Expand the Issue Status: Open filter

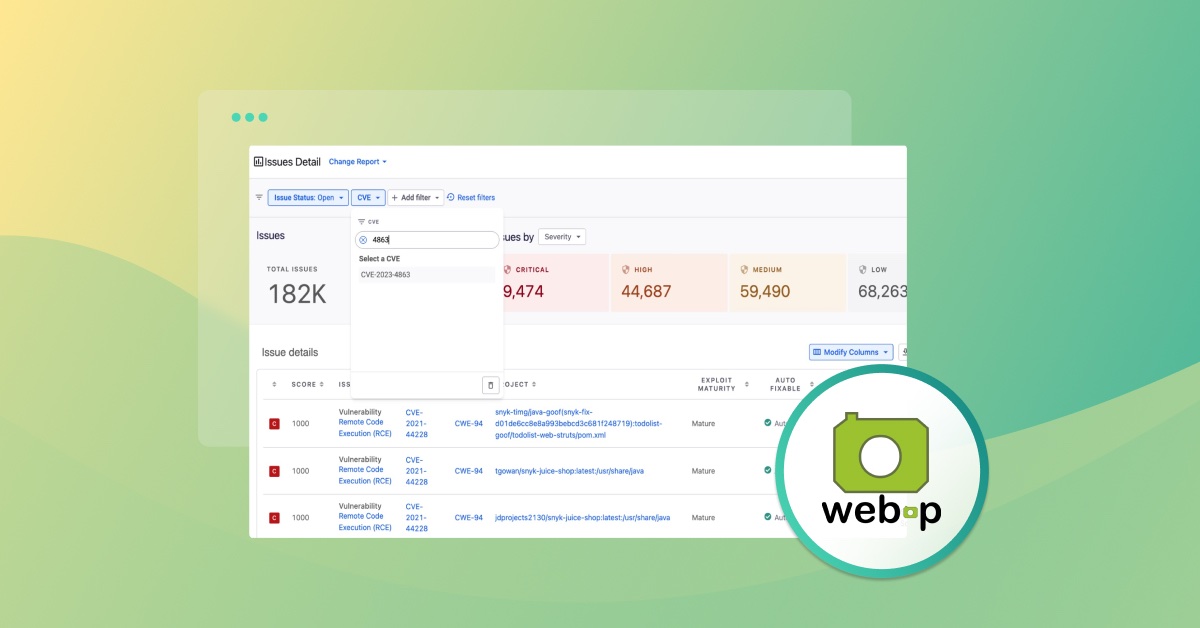(307, 198)
